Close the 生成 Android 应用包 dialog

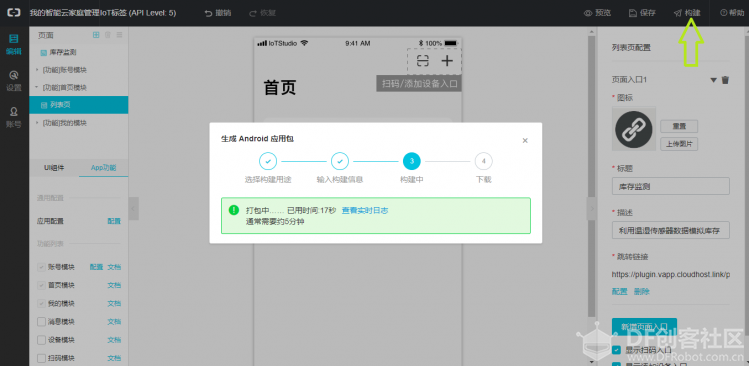(525, 140)
